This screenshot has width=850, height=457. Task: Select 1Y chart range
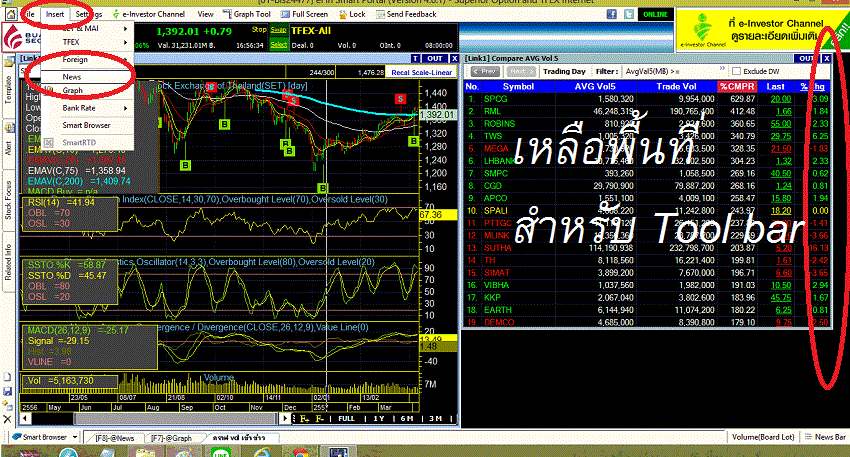tap(378, 419)
